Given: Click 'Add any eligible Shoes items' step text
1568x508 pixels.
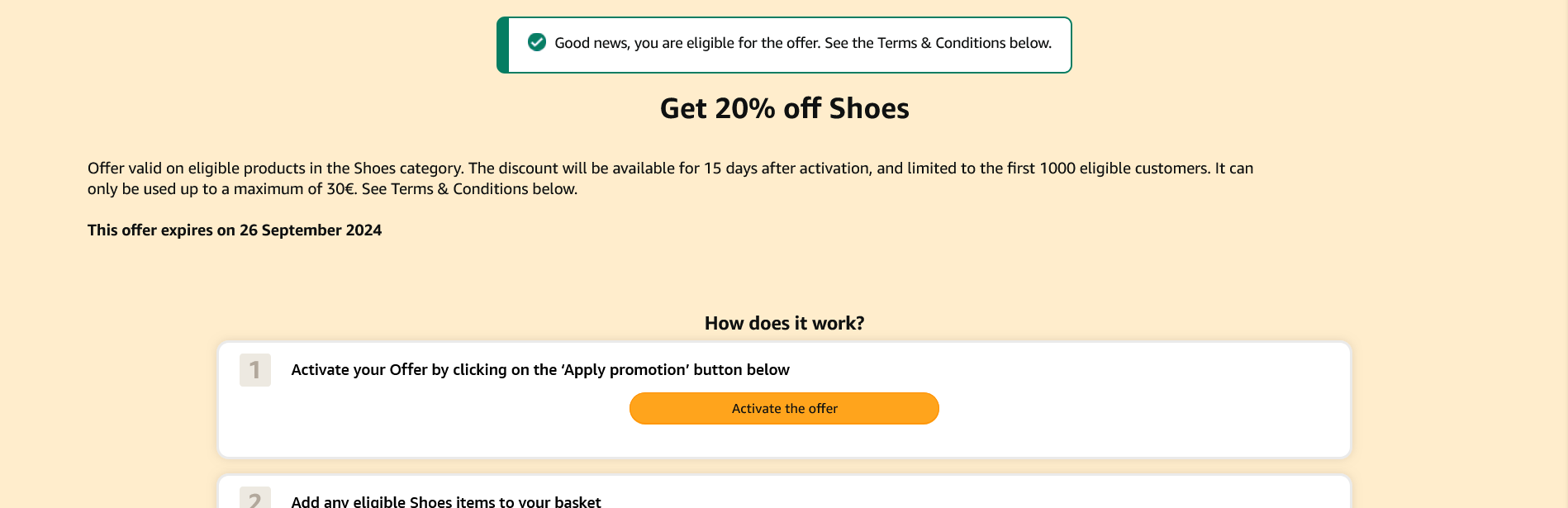Looking at the screenshot, I should (446, 501).
